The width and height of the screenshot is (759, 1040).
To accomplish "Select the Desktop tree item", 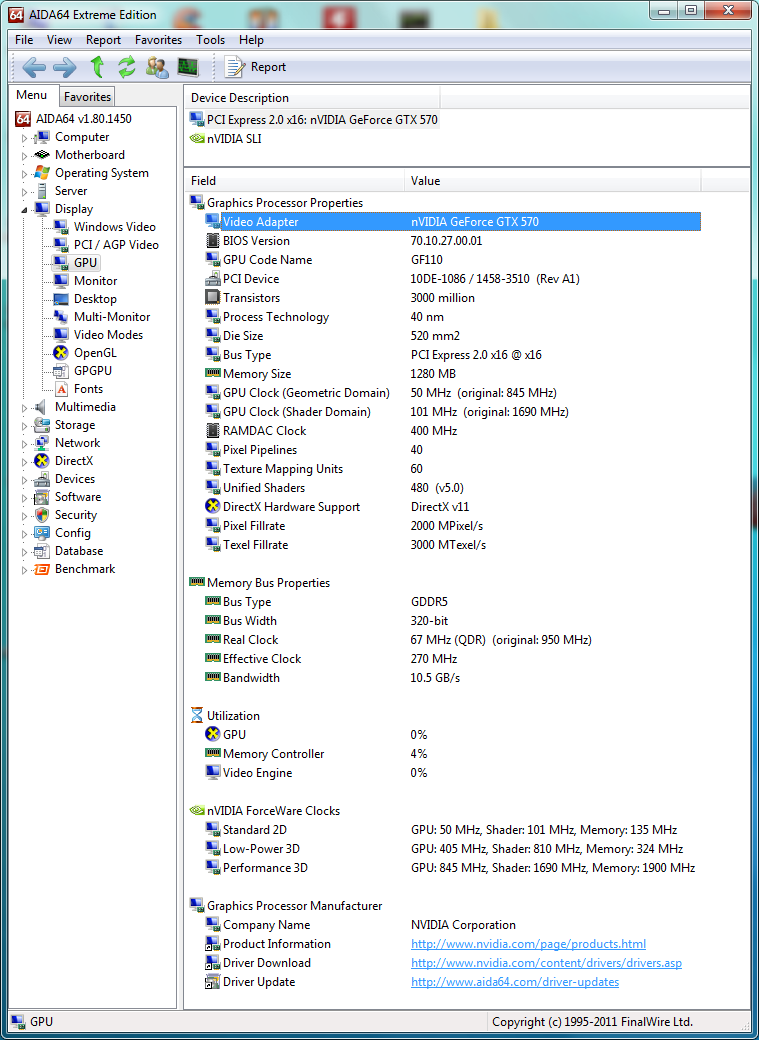I will tap(95, 298).
